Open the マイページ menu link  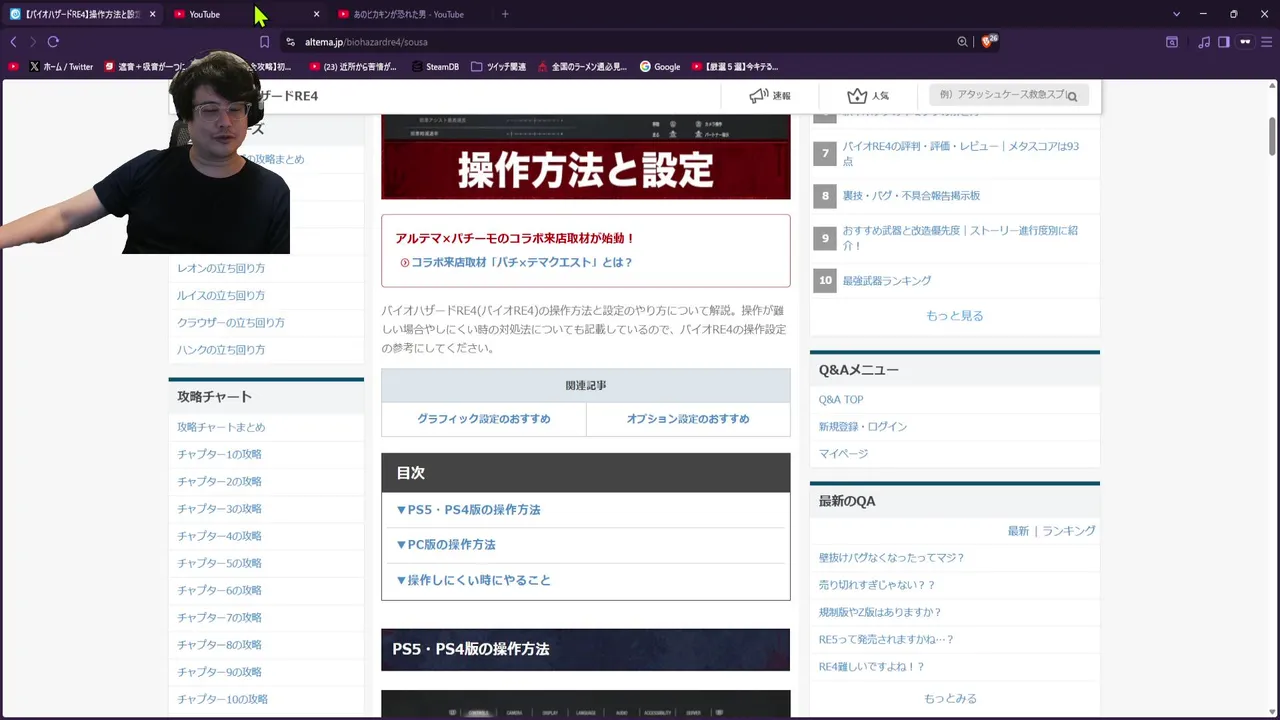843,453
